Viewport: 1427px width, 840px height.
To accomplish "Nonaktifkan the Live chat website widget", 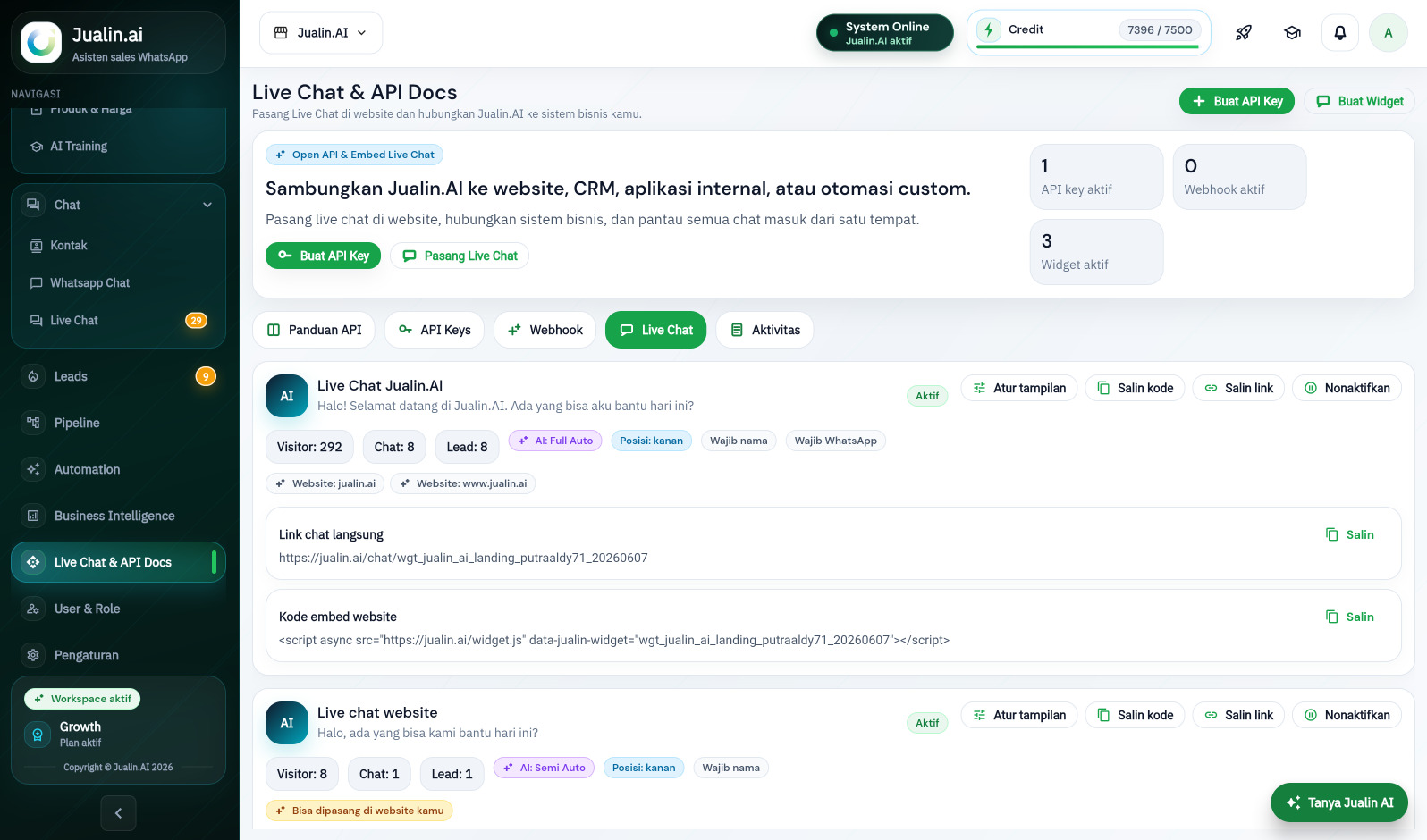I will click(x=1347, y=715).
